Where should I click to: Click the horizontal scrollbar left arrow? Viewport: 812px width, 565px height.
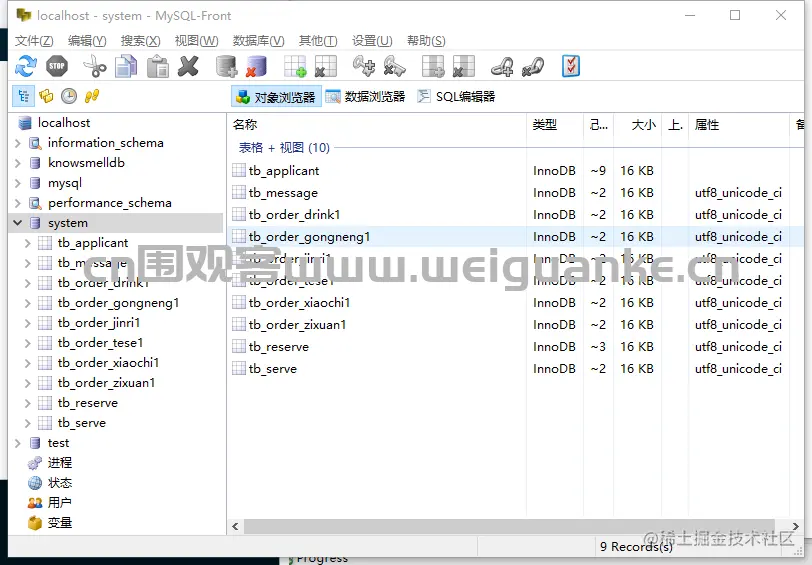[236, 527]
